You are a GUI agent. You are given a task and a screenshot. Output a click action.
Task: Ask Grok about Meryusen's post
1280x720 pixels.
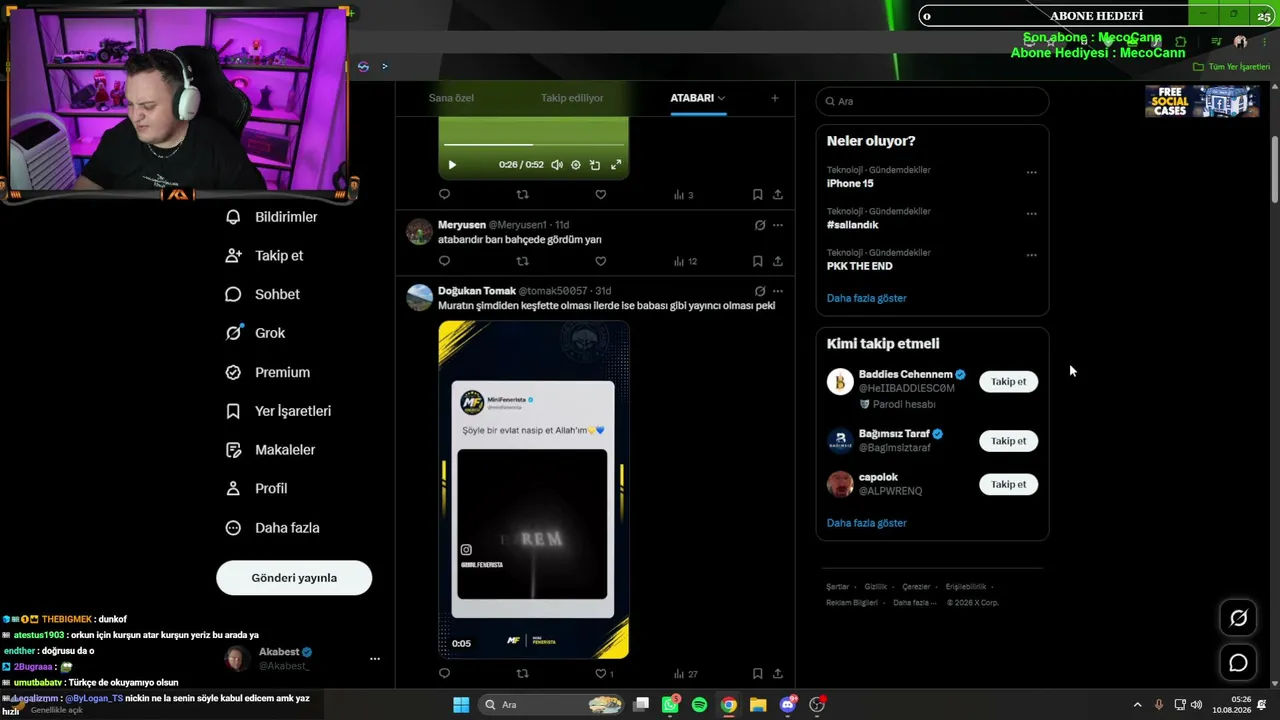point(760,225)
